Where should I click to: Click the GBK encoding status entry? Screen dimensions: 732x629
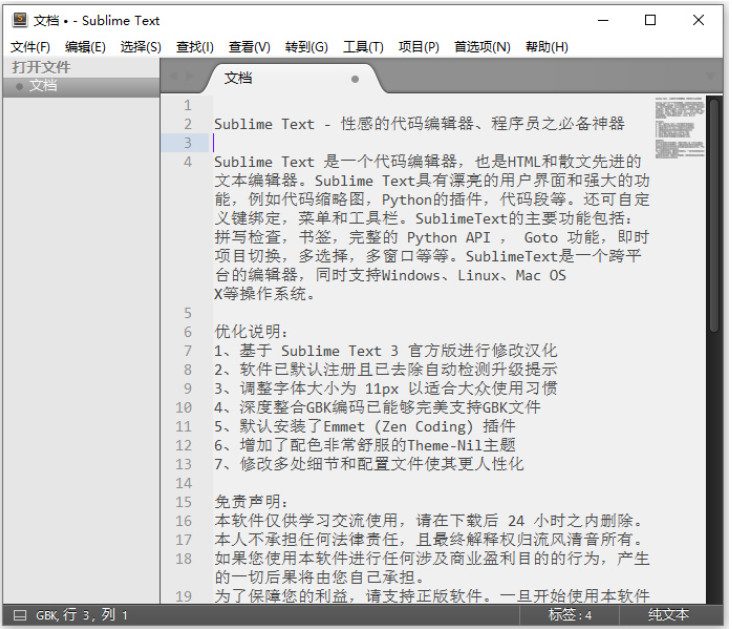coord(46,615)
